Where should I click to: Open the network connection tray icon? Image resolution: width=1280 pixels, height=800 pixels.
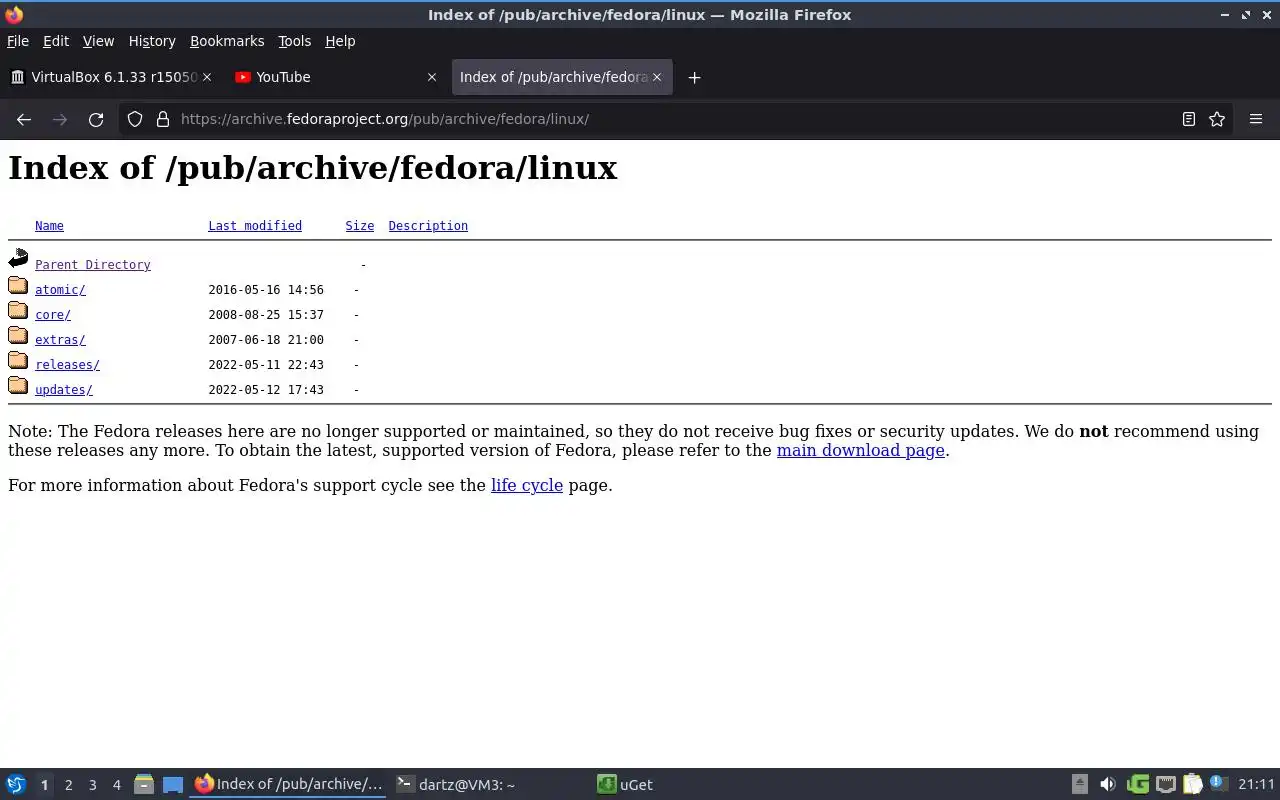[1165, 784]
